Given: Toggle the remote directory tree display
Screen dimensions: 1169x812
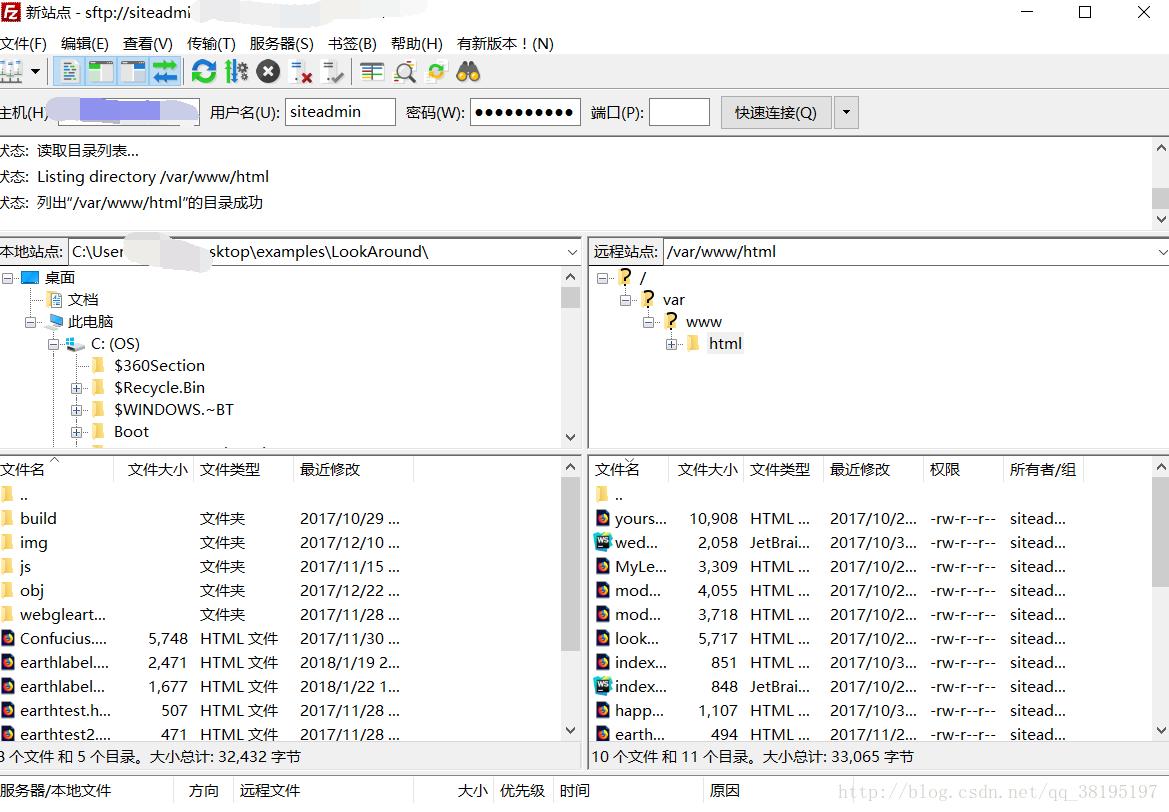Looking at the screenshot, I should [133, 72].
